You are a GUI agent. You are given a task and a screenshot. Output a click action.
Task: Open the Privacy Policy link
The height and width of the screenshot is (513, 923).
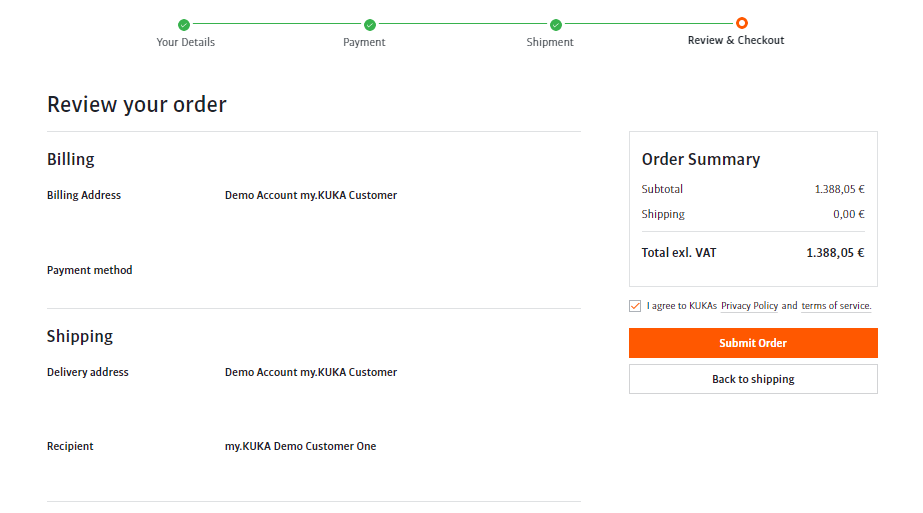click(x=749, y=306)
